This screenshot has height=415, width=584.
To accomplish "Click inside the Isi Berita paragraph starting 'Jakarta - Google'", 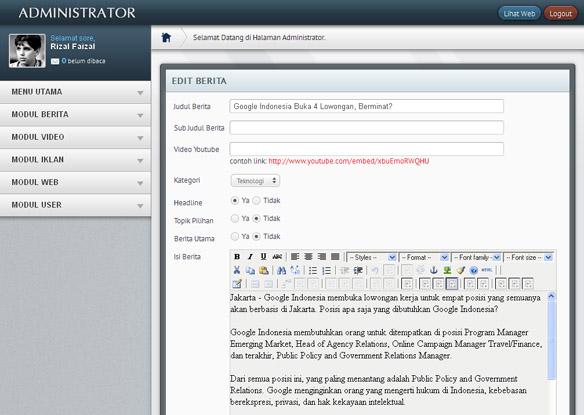I will 385,303.
